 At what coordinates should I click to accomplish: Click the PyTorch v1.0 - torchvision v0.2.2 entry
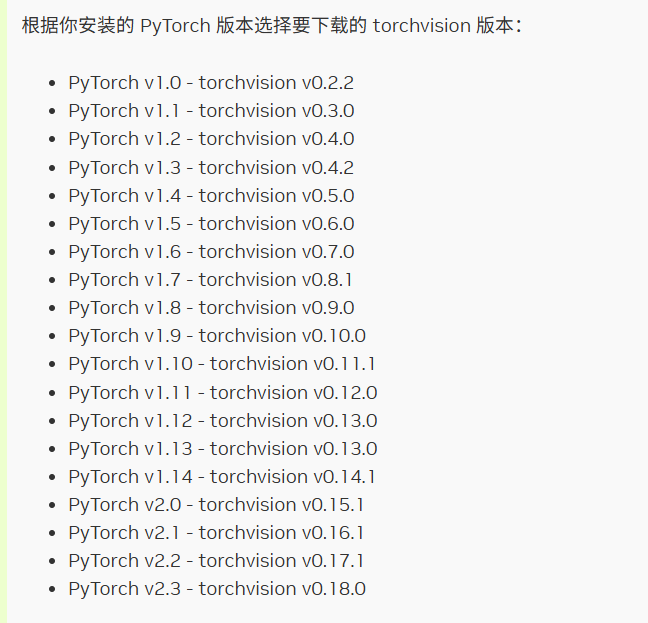pos(211,83)
